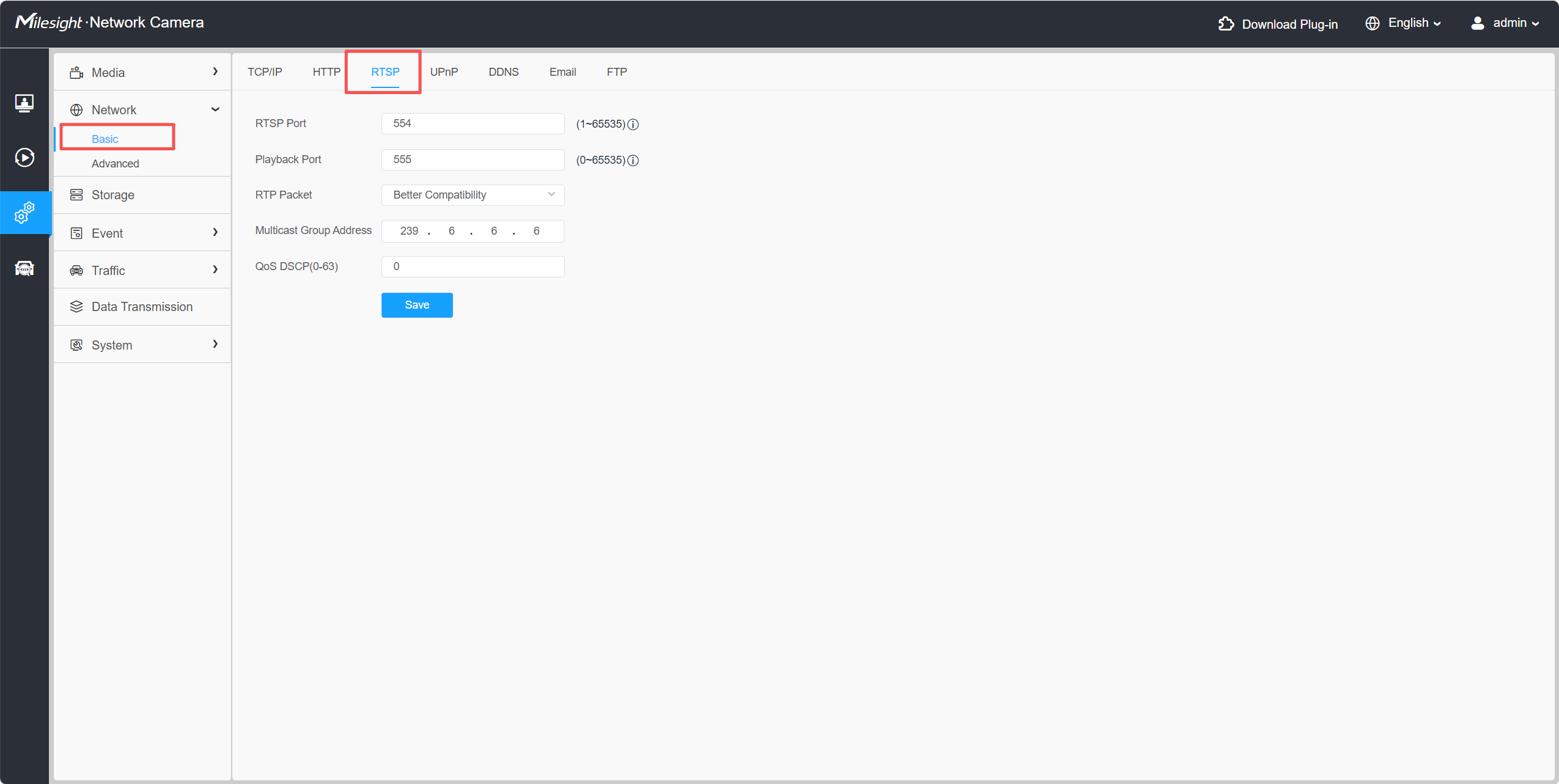
Task: Switch to the TCP/IP tab
Action: coord(265,72)
